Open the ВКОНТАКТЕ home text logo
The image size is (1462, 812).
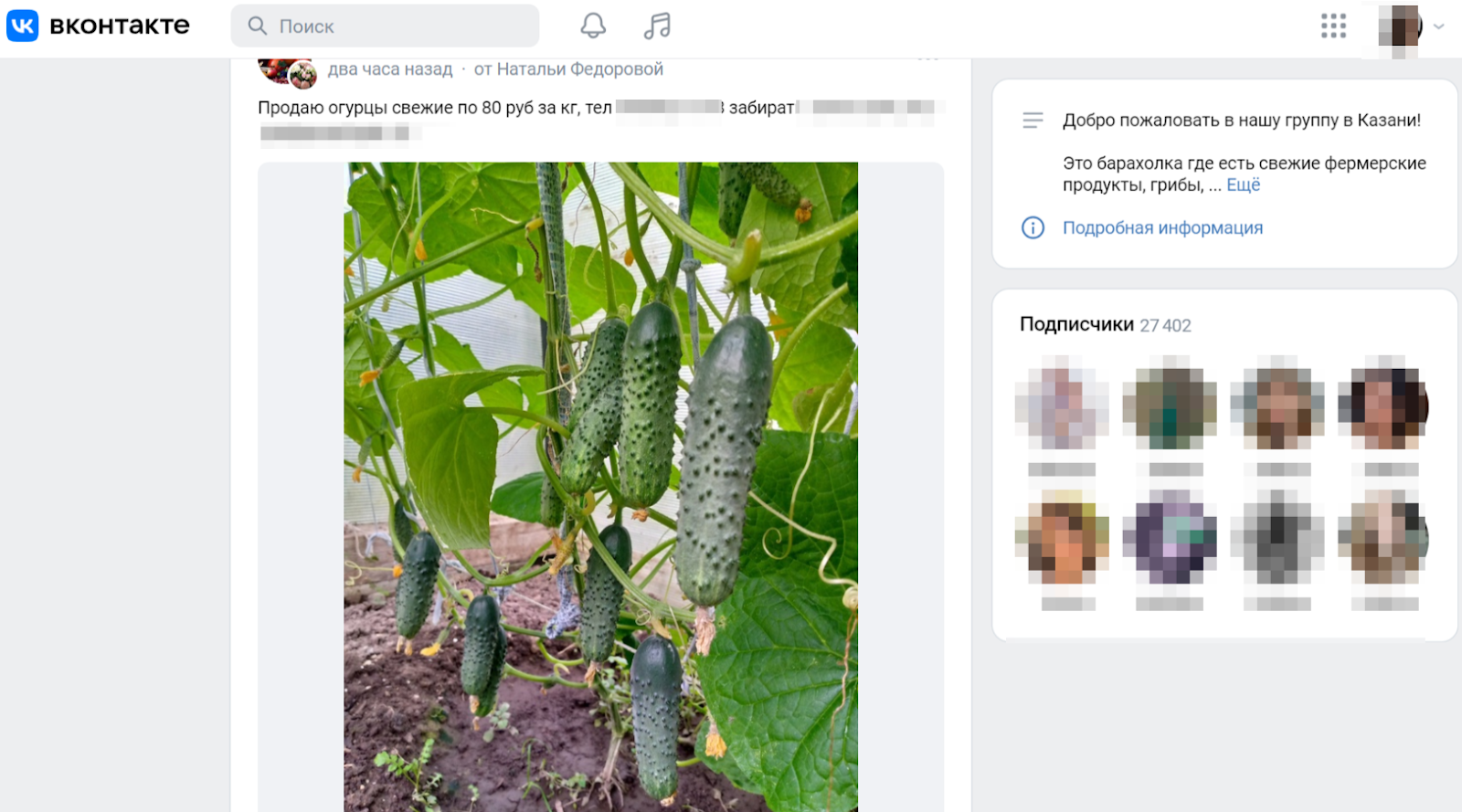(120, 26)
